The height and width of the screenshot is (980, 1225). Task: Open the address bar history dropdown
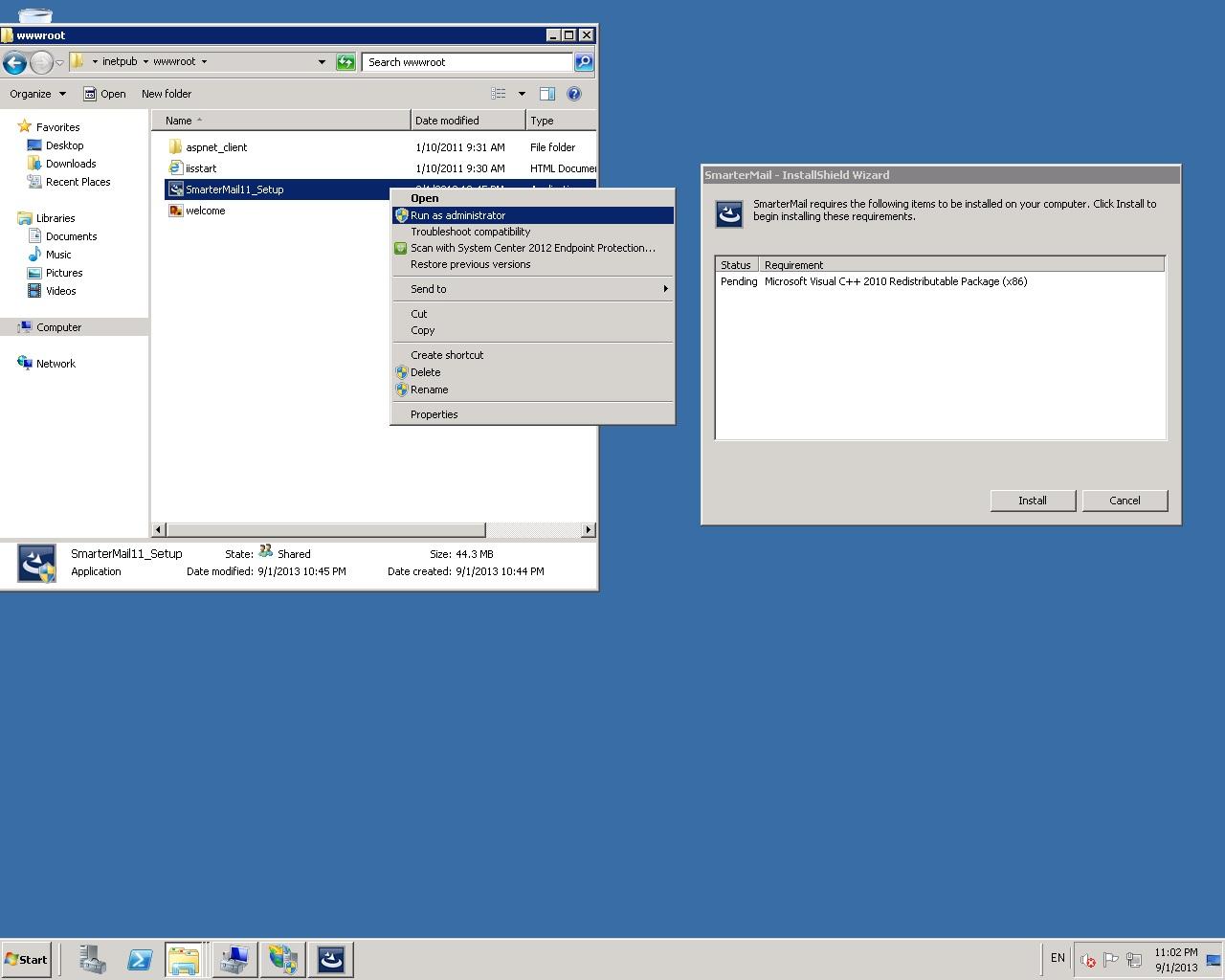pyautogui.click(x=322, y=62)
